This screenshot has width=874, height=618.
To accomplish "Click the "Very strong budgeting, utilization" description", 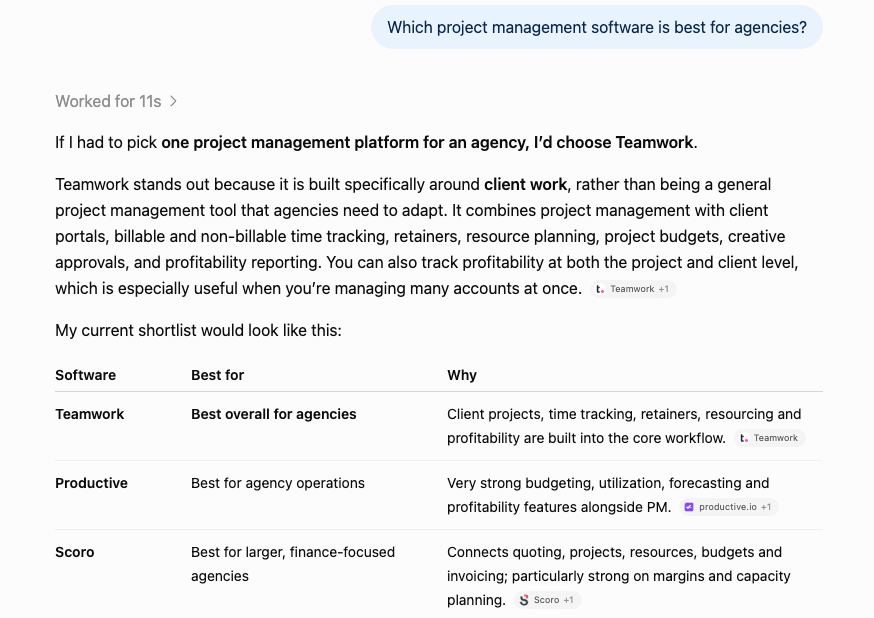I will (x=608, y=495).
